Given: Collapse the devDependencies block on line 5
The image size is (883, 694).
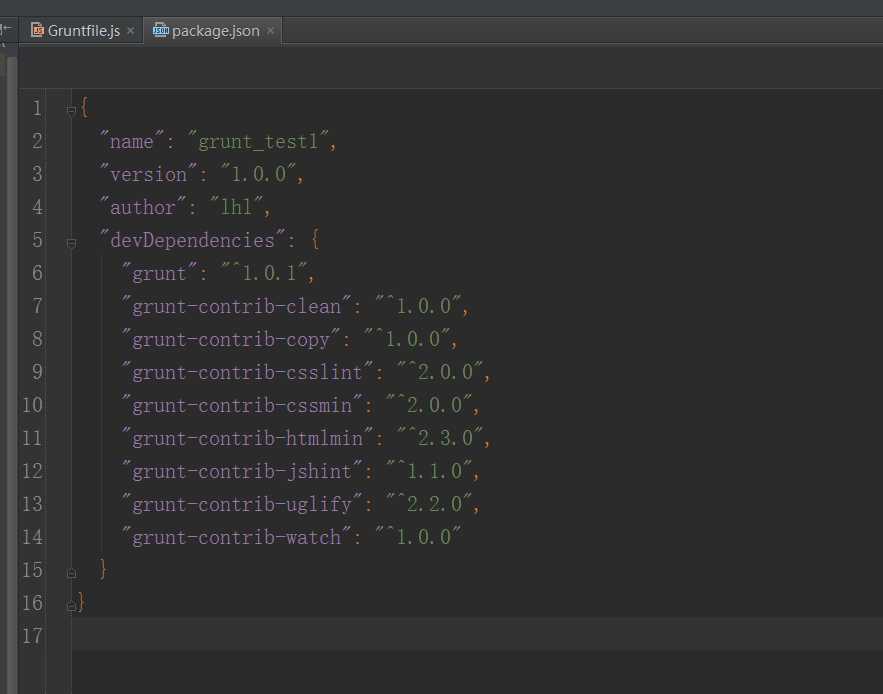Looking at the screenshot, I should pos(71,243).
